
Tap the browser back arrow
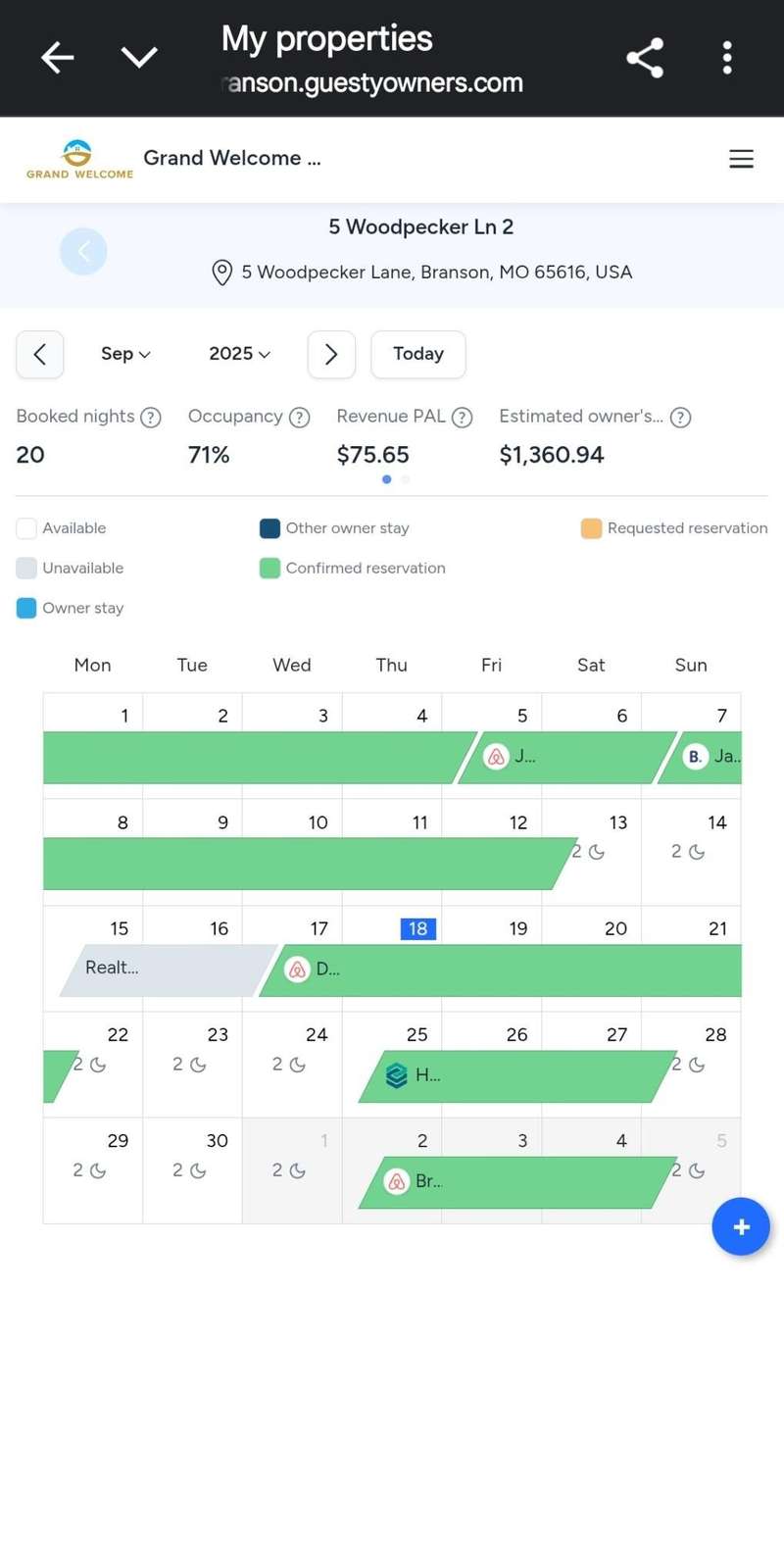(x=57, y=58)
